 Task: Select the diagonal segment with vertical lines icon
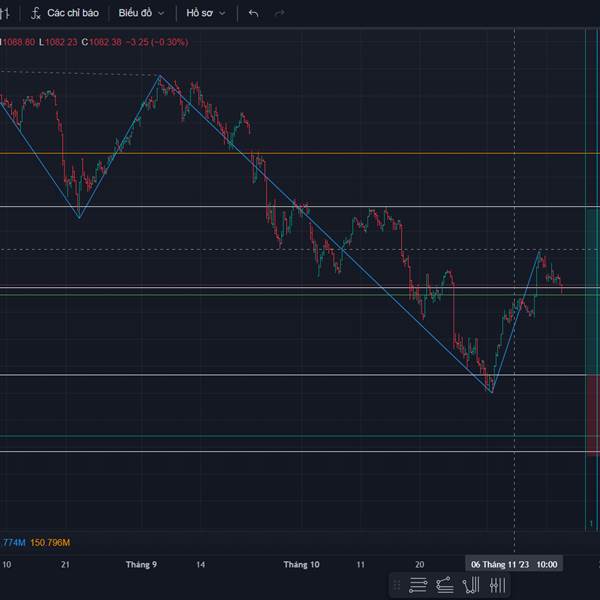tap(471, 584)
